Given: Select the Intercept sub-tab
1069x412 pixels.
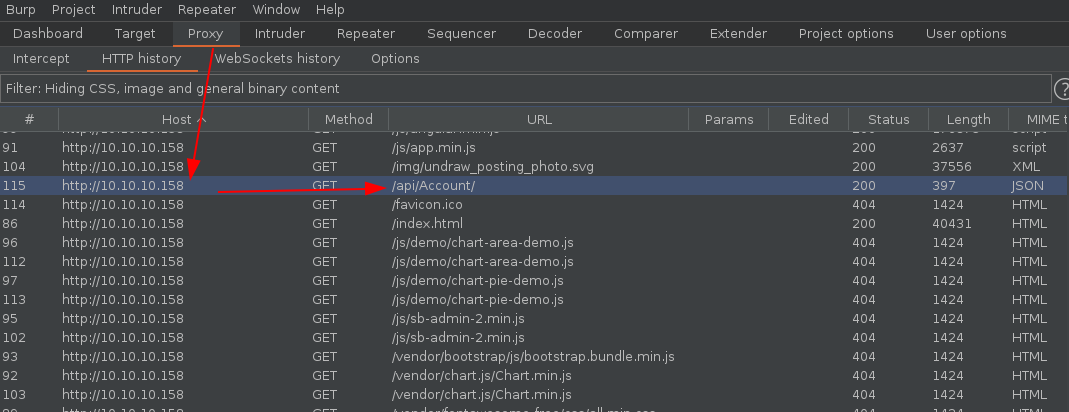Looking at the screenshot, I should (x=41, y=58).
